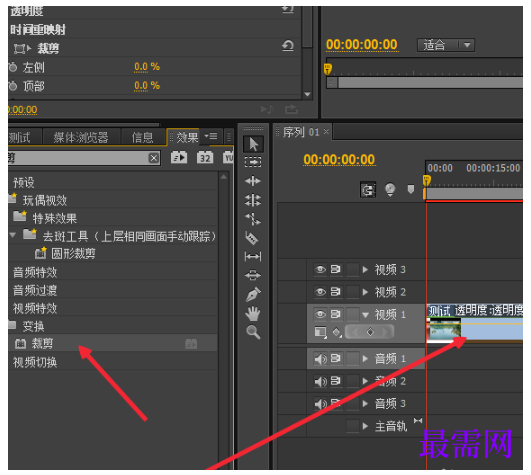The width and height of the screenshot is (531, 475).
Task: Reset the 裁剪 effect parameters
Action: [288, 46]
